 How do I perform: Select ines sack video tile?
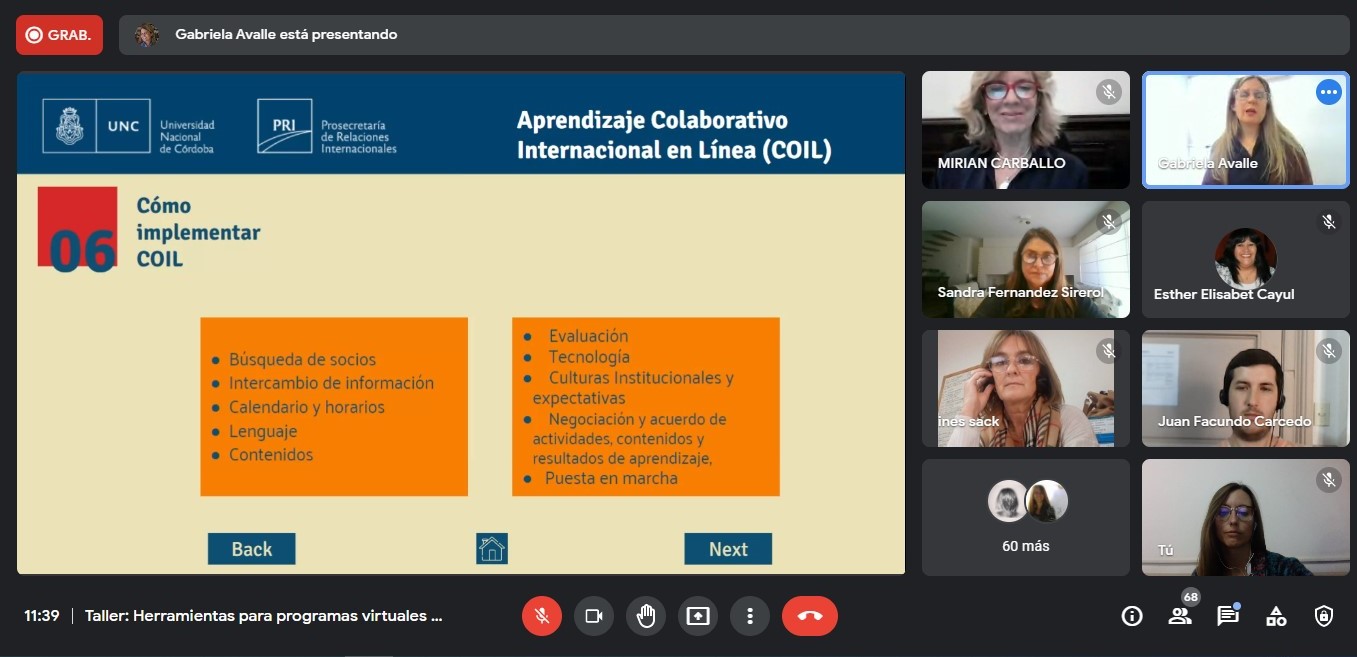(x=1026, y=388)
